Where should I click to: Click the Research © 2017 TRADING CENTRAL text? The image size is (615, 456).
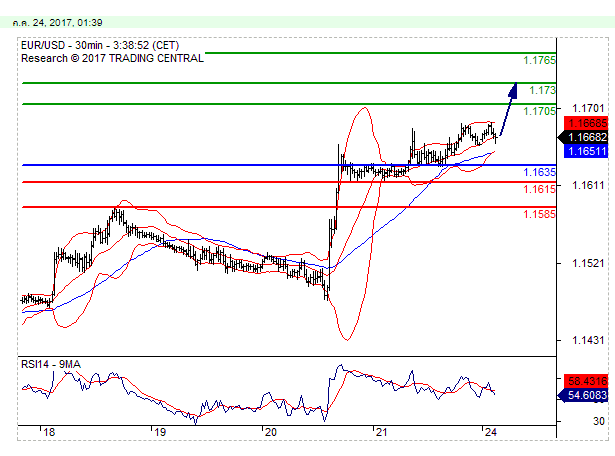click(x=112, y=58)
